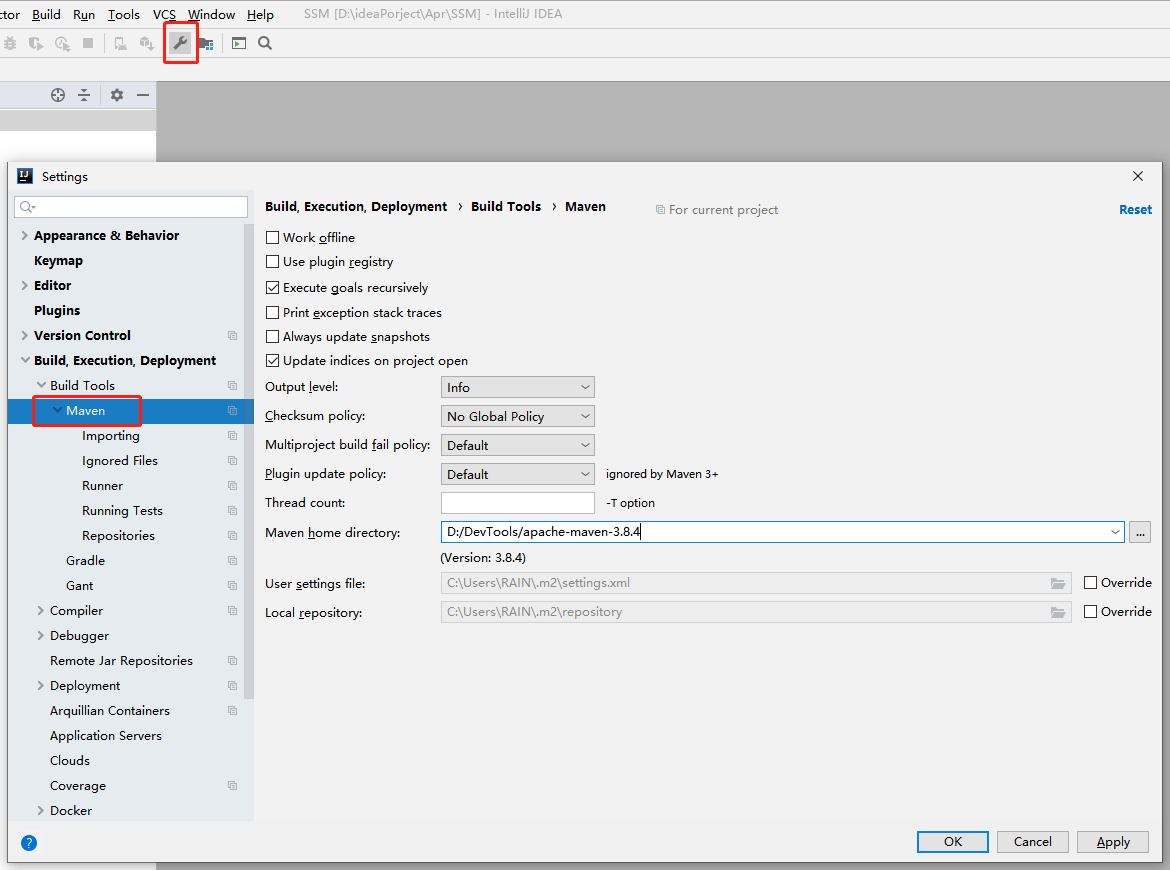
Task: Focus the Settings search field
Action: click(x=131, y=207)
